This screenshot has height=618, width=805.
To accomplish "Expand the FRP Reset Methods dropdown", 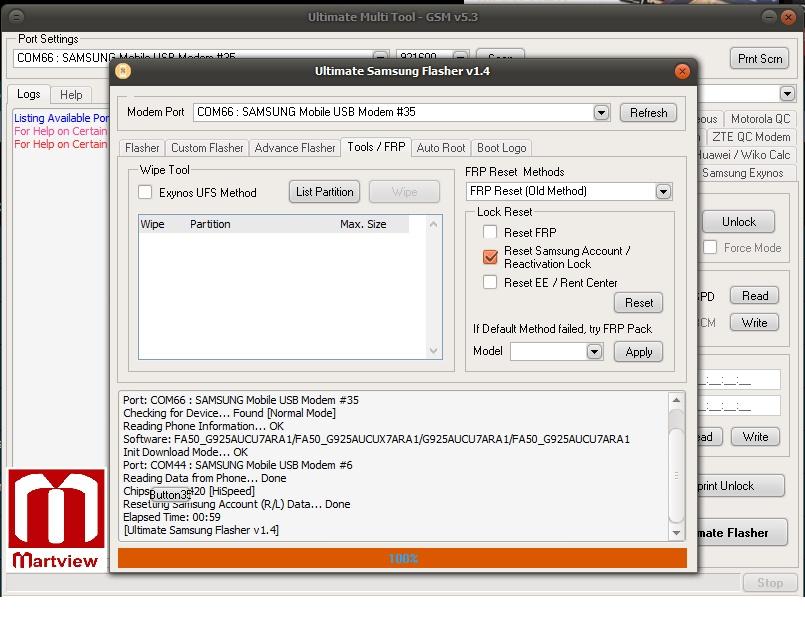I will tap(663, 191).
